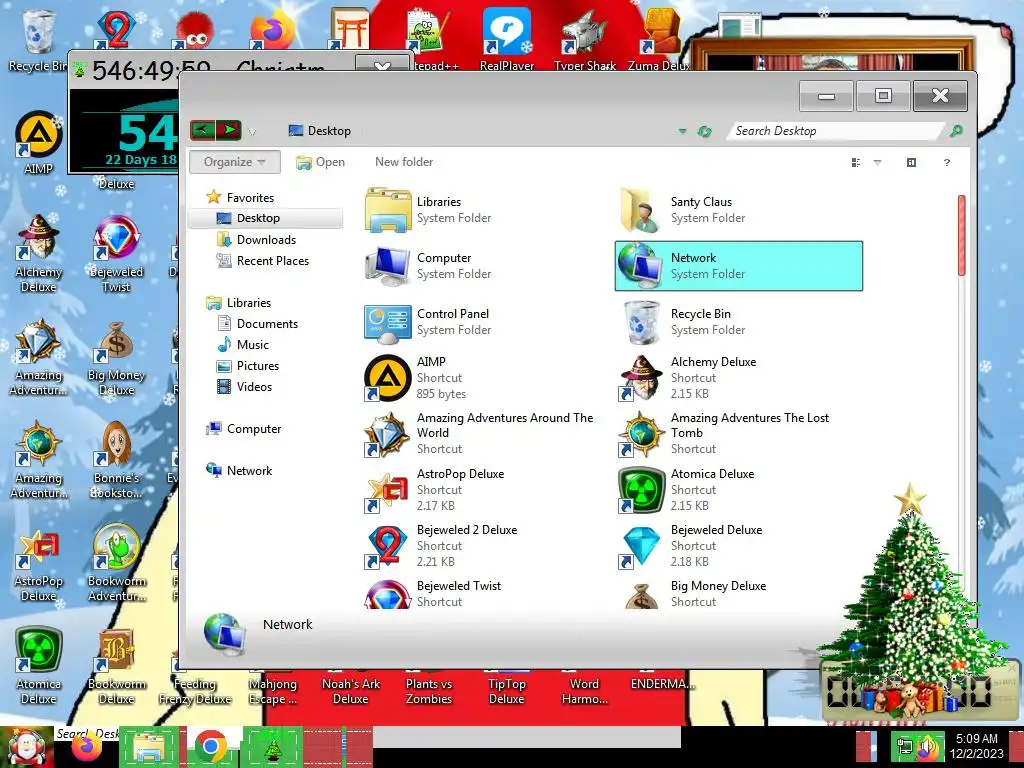
Task: Select the Computer system folder icon
Action: click(388, 266)
